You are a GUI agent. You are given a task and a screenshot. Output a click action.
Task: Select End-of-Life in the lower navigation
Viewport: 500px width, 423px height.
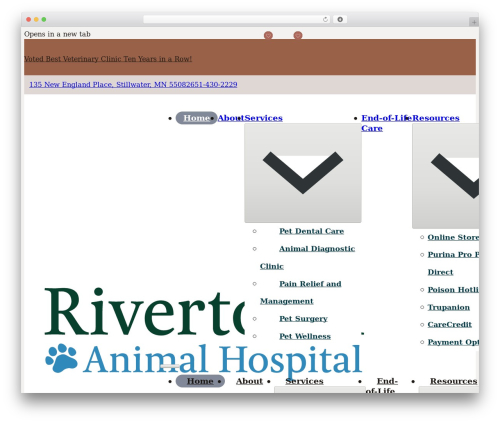point(382,385)
